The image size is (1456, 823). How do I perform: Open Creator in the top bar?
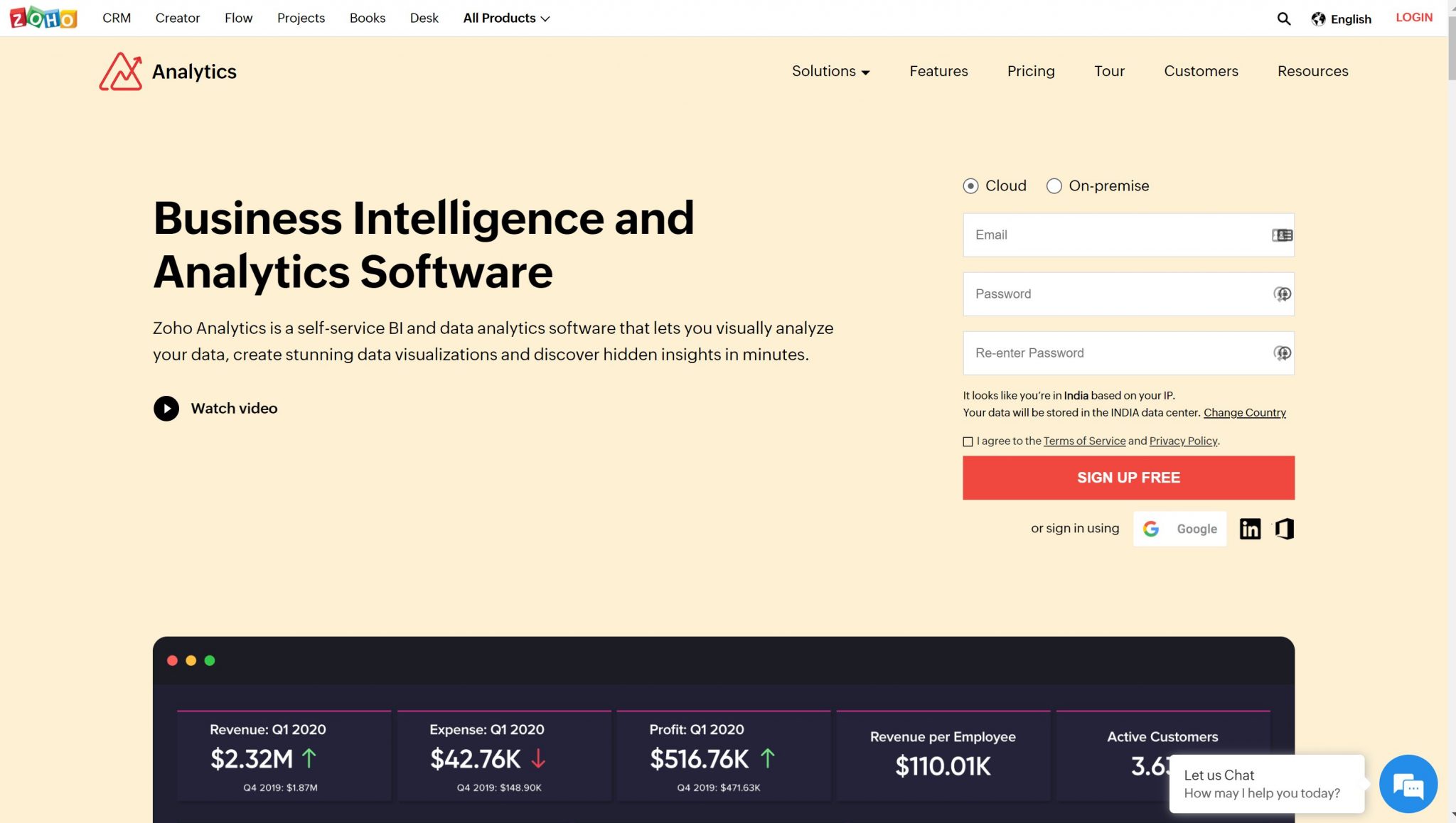[x=178, y=18]
